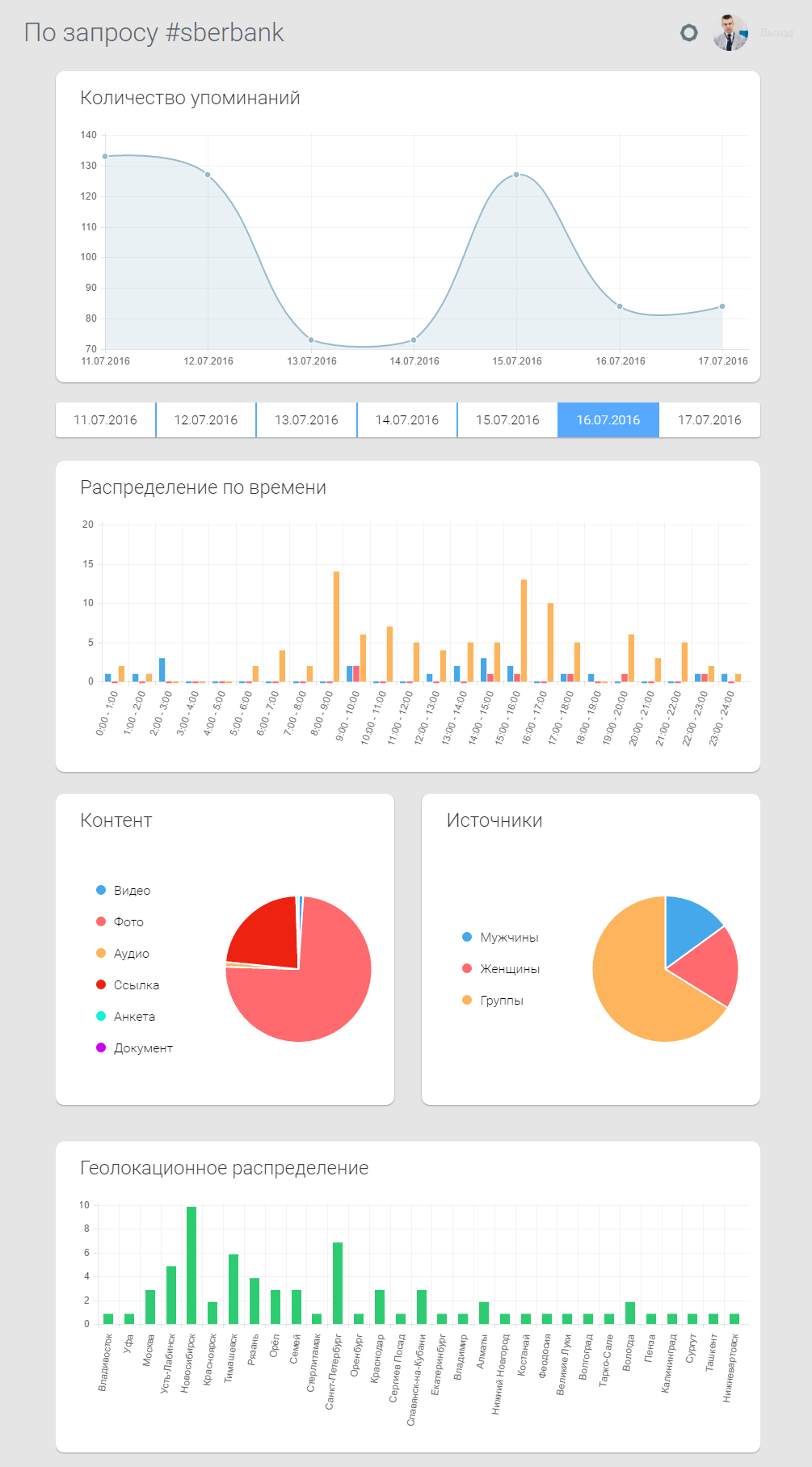This screenshot has width=812, height=1467.
Task: Click the mentions chart point at 12.07.2016
Action: point(208,175)
